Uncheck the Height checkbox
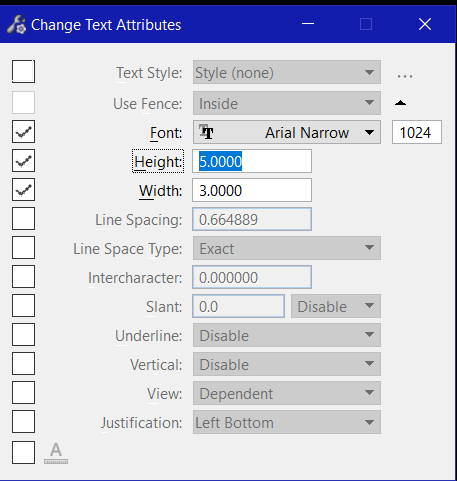The height and width of the screenshot is (481, 457). pyautogui.click(x=23, y=161)
